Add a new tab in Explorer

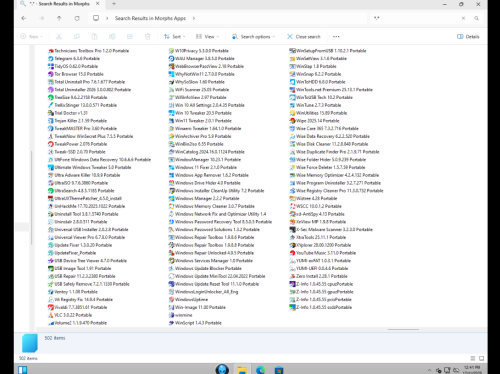(114, 4)
